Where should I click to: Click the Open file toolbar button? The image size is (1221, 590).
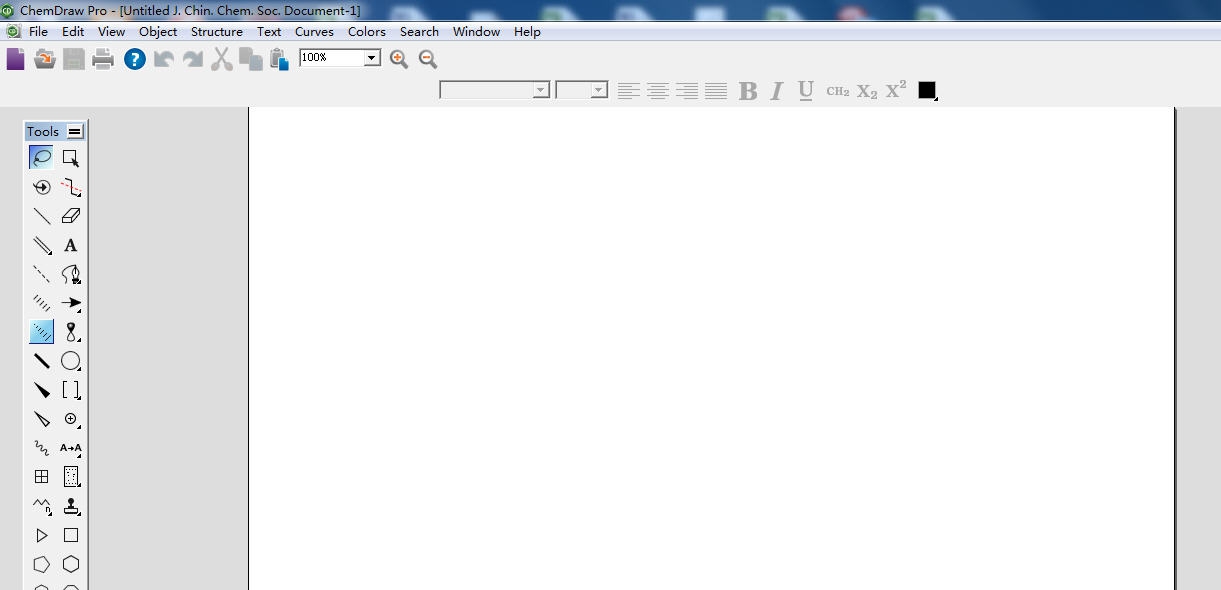[45, 59]
